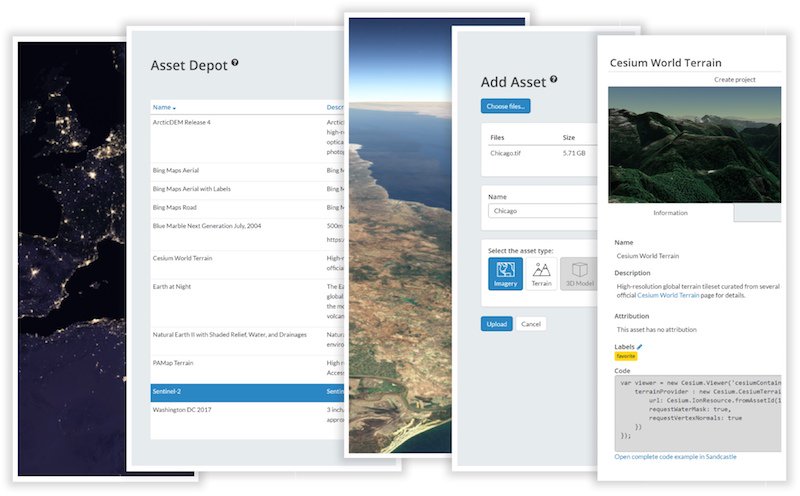Follow the Cesium World Terrain description link
The height and width of the screenshot is (496, 800).
pos(668,295)
